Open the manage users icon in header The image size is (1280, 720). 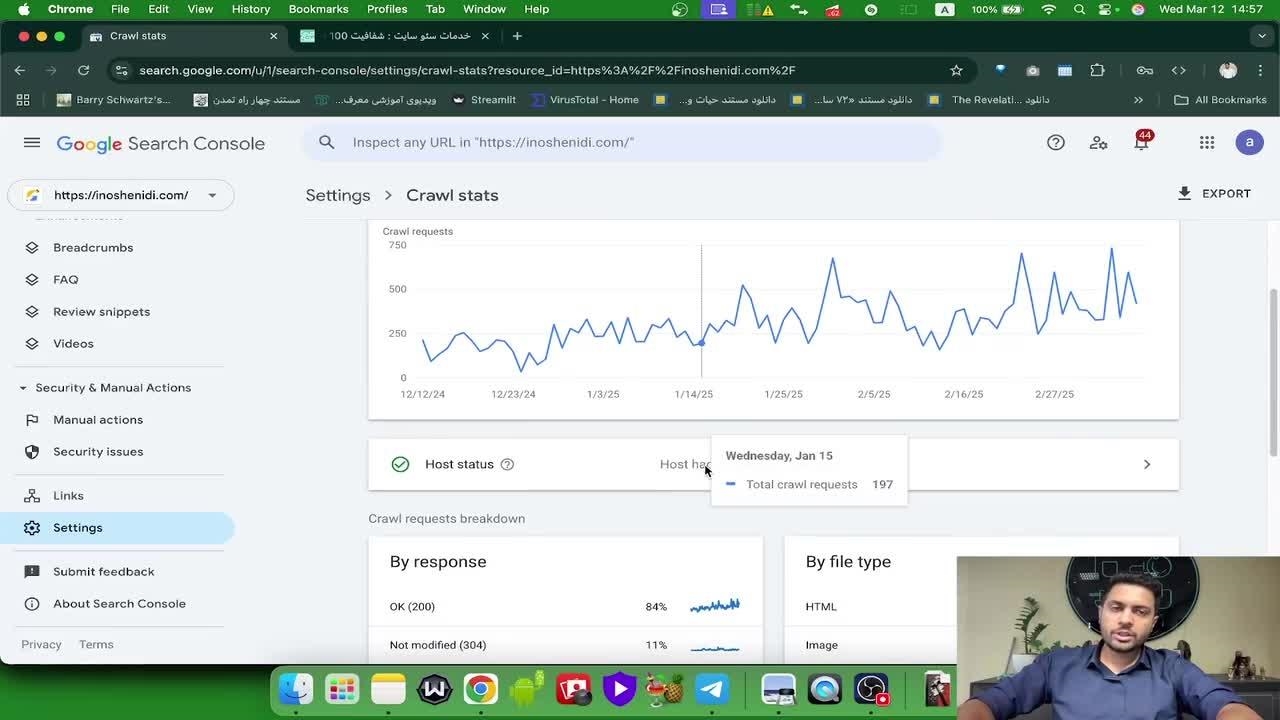[x=1098, y=143]
